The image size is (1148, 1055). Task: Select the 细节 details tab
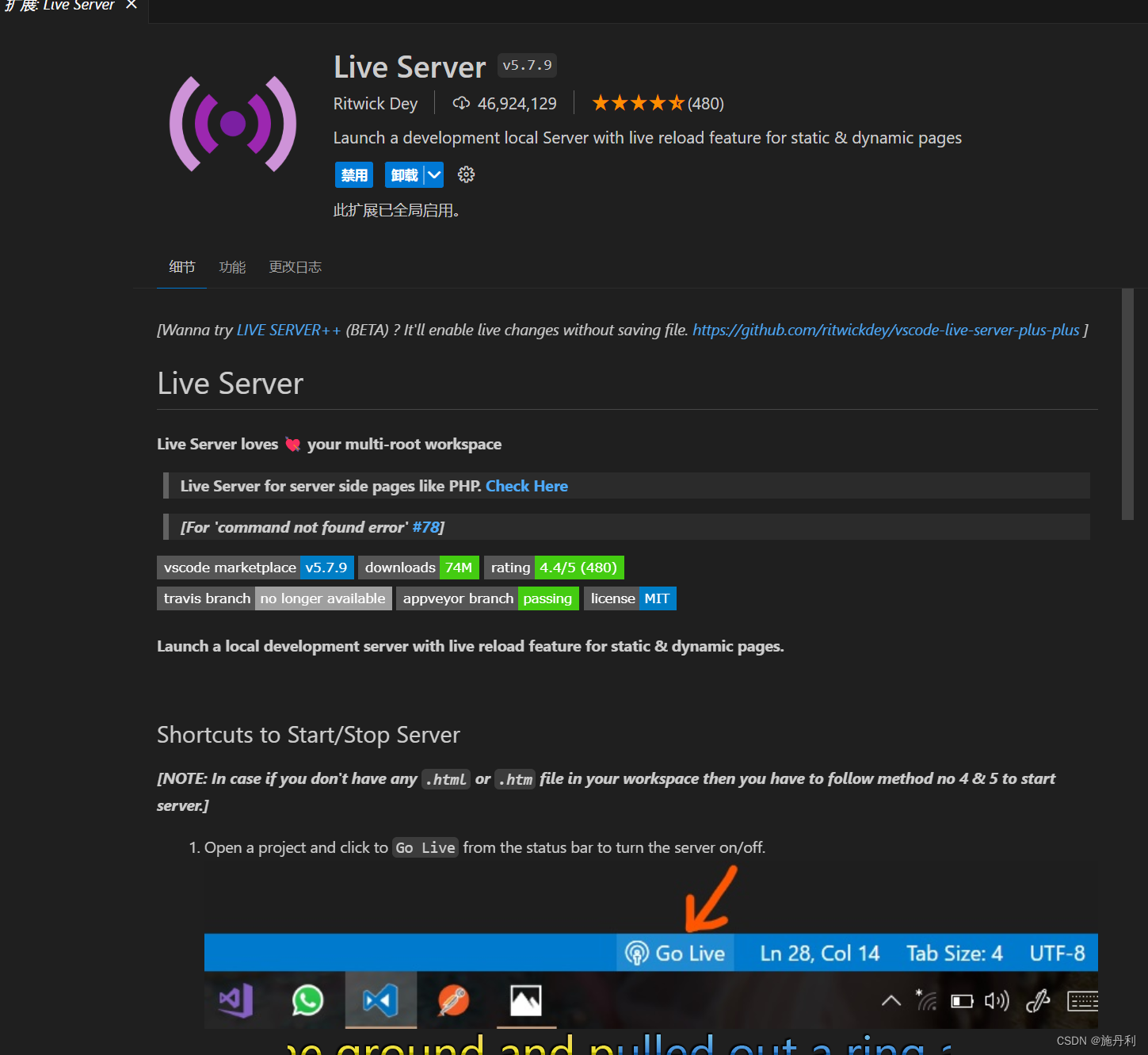(181, 267)
